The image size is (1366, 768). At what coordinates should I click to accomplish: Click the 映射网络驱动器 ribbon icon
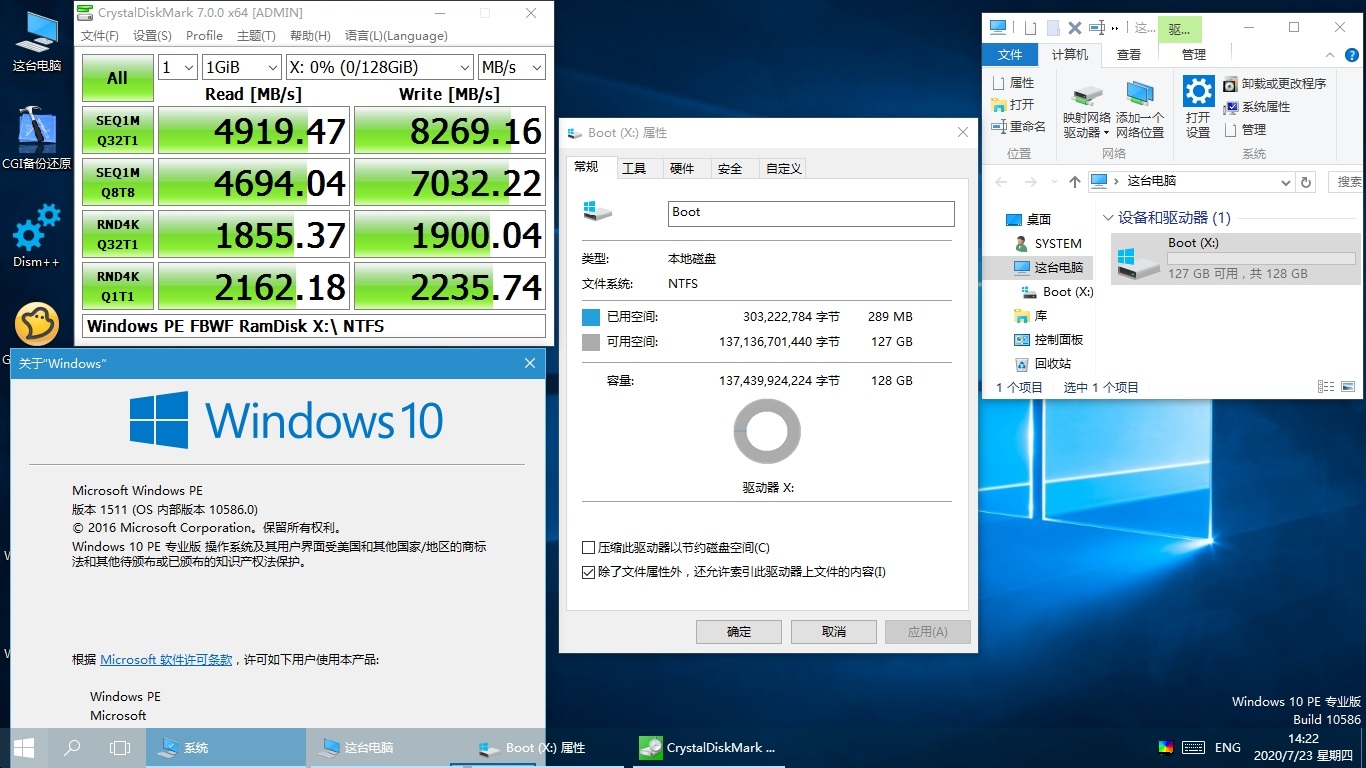coord(1087,110)
